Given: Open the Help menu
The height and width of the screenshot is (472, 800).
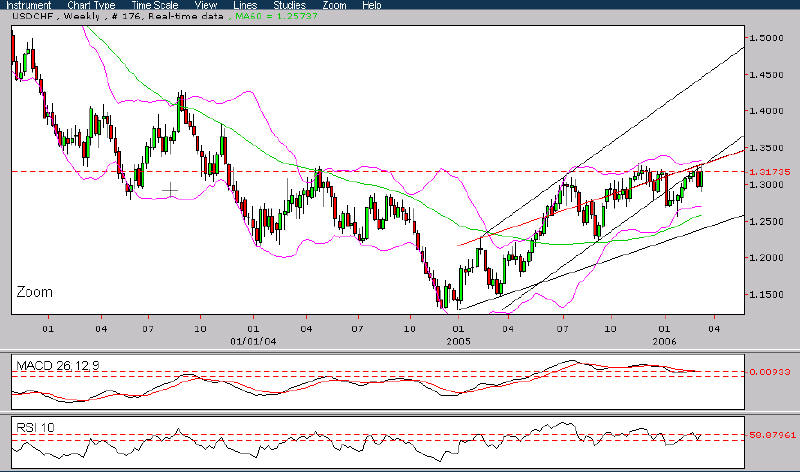Looking at the screenshot, I should tap(371, 5).
